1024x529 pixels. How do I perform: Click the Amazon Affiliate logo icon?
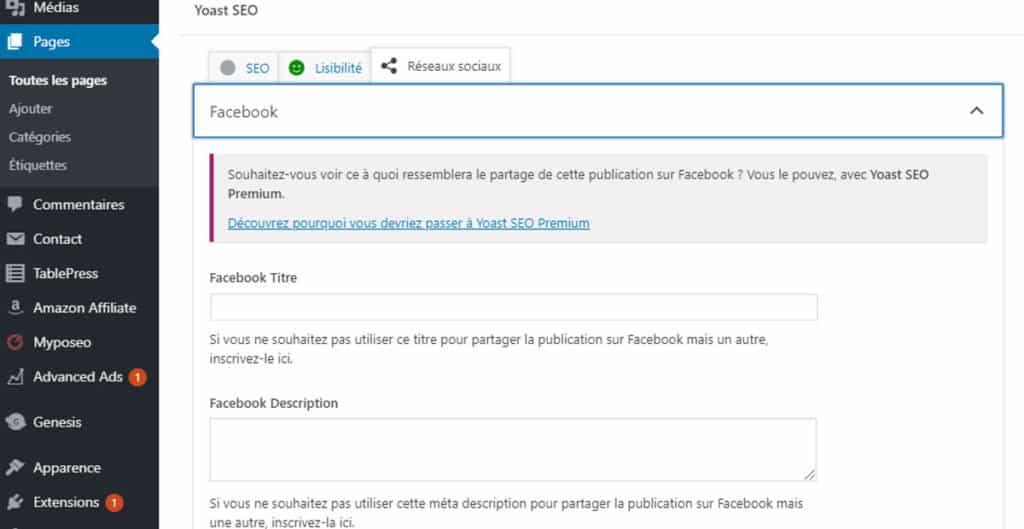15,308
